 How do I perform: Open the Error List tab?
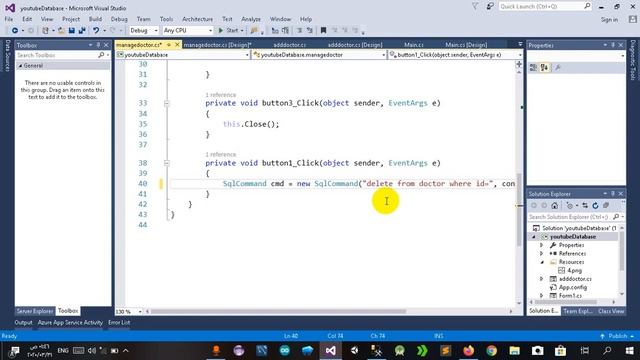click(x=119, y=322)
